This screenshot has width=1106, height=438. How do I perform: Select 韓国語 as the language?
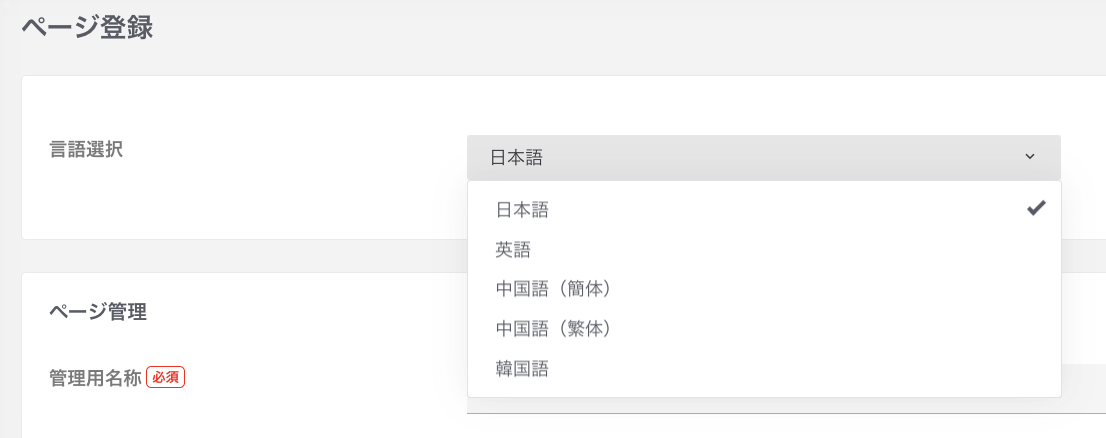tap(522, 369)
